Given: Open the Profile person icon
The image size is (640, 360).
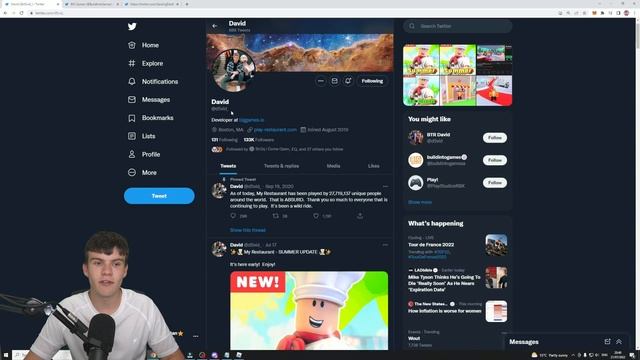Looking at the screenshot, I should pos(131,154).
